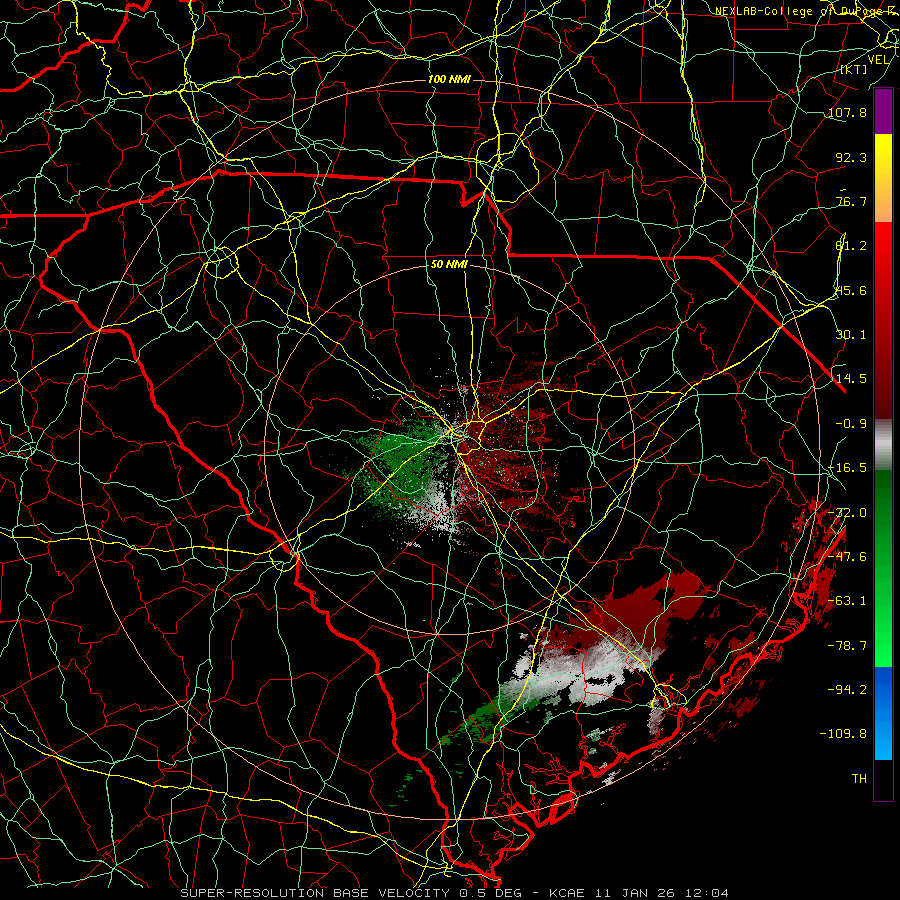The image size is (900, 900).
Task: Click the VEL legend title
Action: (879, 60)
